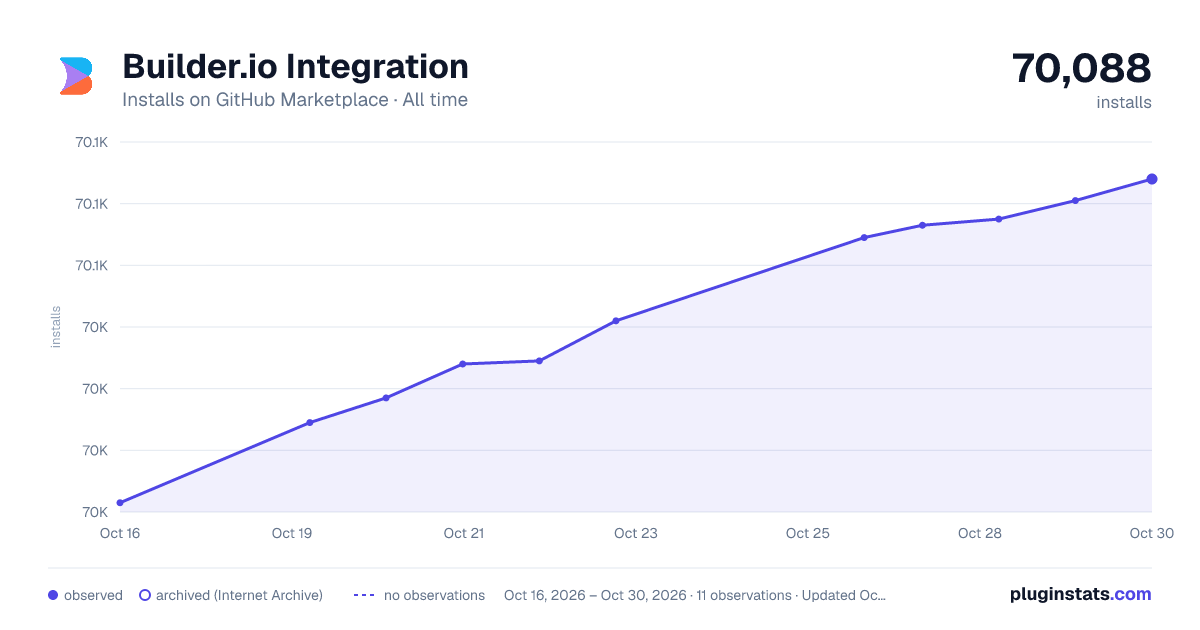The height and width of the screenshot is (630, 1200).
Task: Click the dashed no-observations legend line
Action: pos(364,595)
